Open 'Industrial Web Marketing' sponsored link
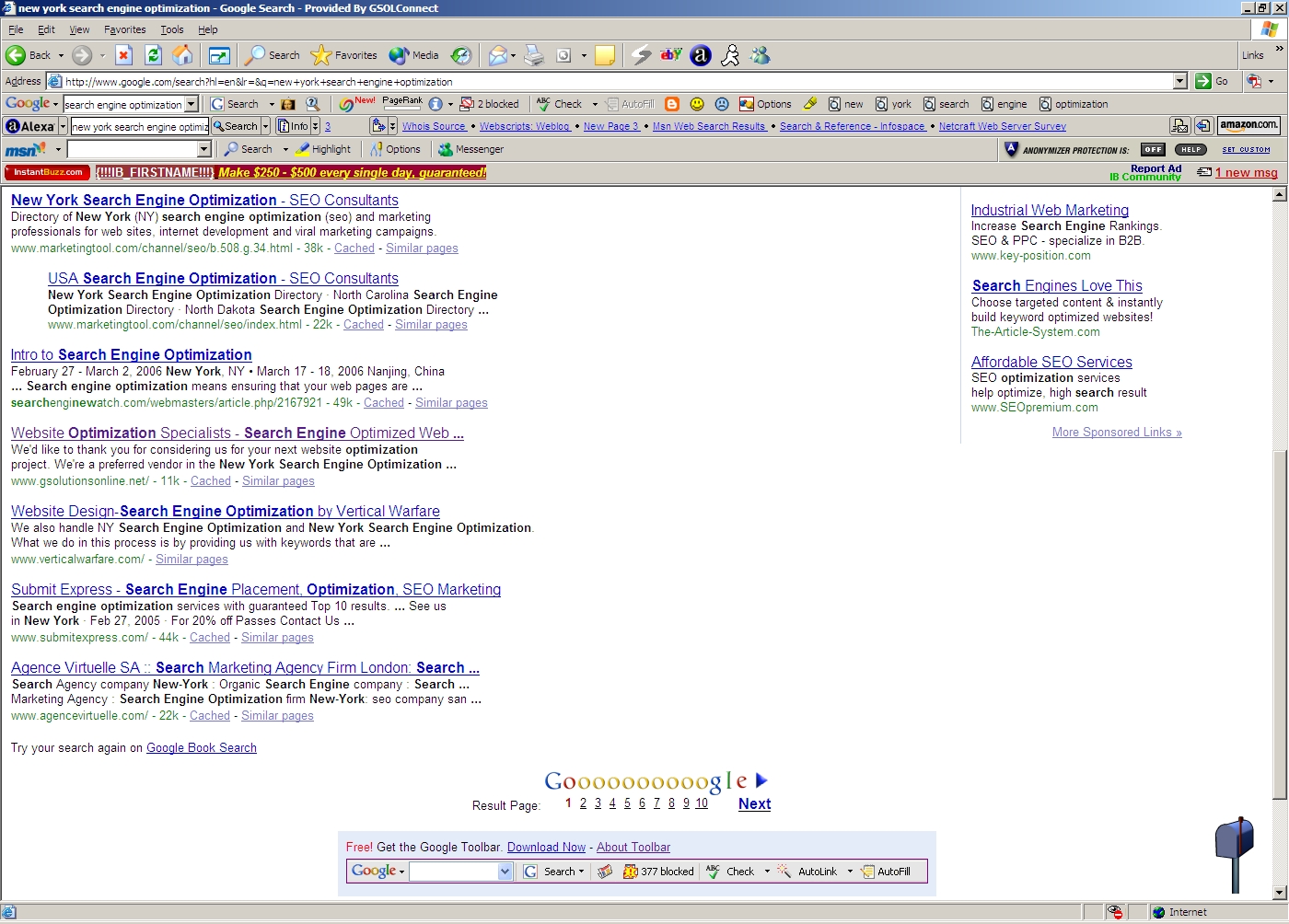 [x=1050, y=210]
